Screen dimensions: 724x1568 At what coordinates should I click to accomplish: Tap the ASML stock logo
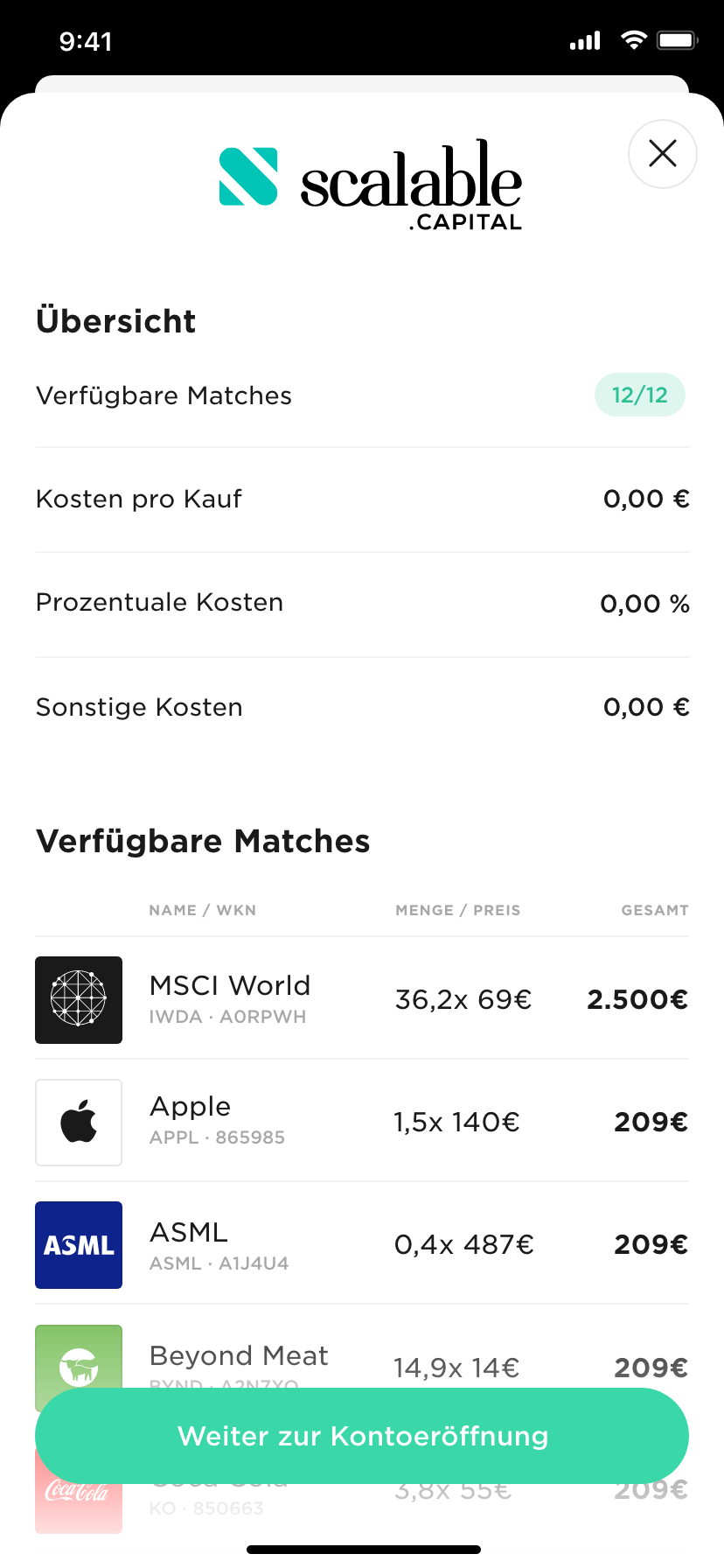[x=79, y=1244]
